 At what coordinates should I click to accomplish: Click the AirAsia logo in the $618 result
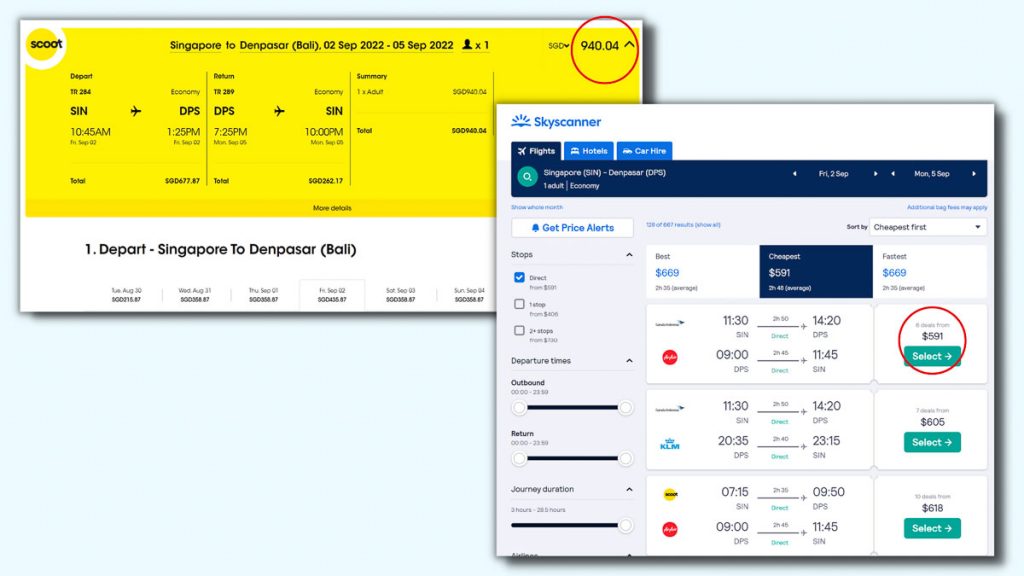pos(670,529)
